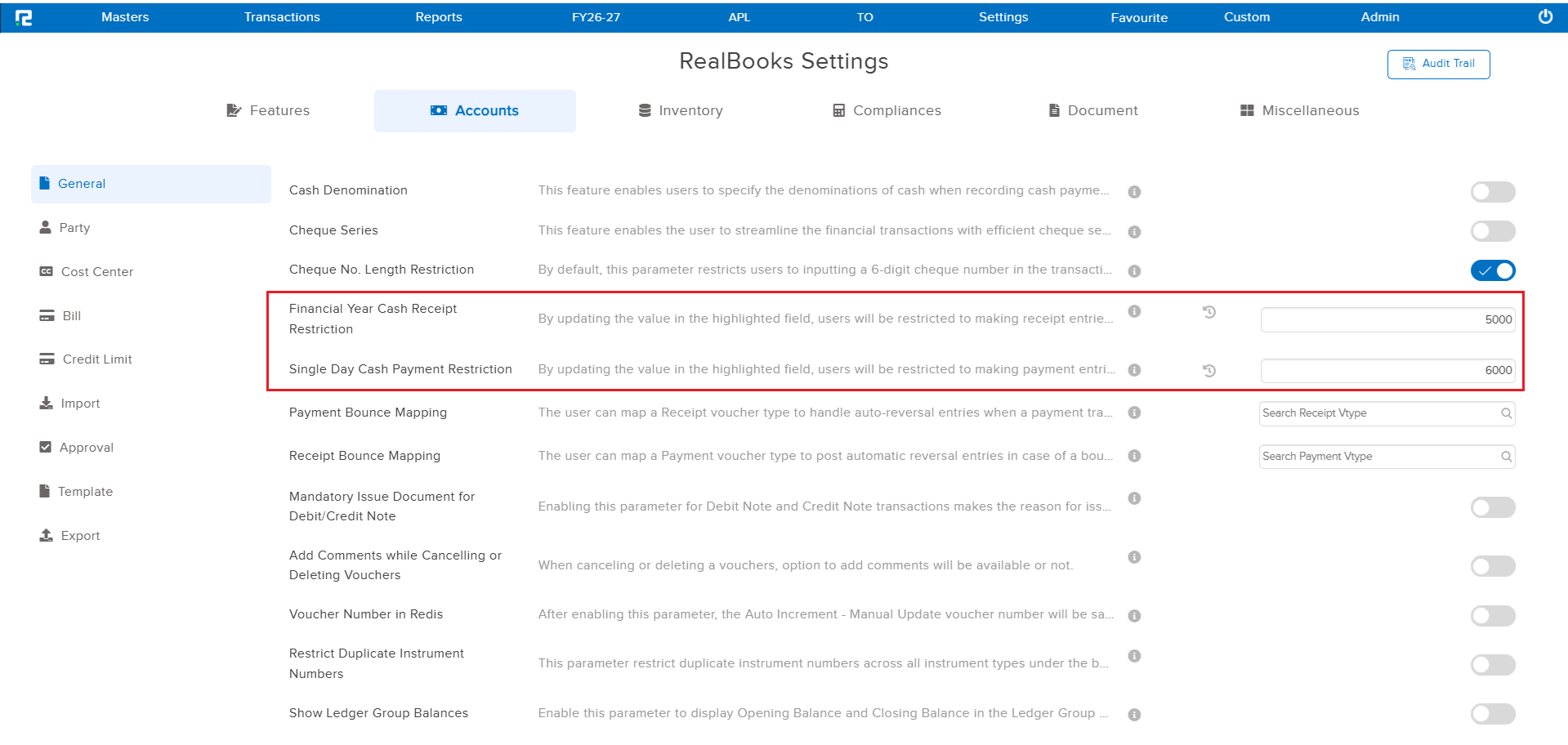The height and width of the screenshot is (745, 1568).
Task: Click info icon for Receipt Bounce Mapping
Action: click(1134, 456)
